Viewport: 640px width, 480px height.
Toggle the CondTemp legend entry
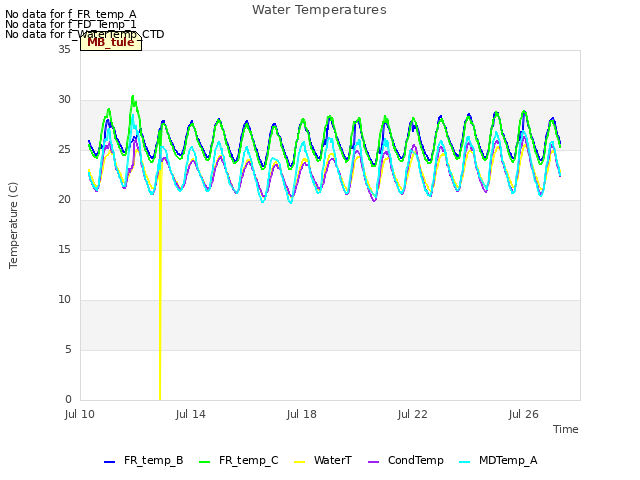(x=406, y=460)
